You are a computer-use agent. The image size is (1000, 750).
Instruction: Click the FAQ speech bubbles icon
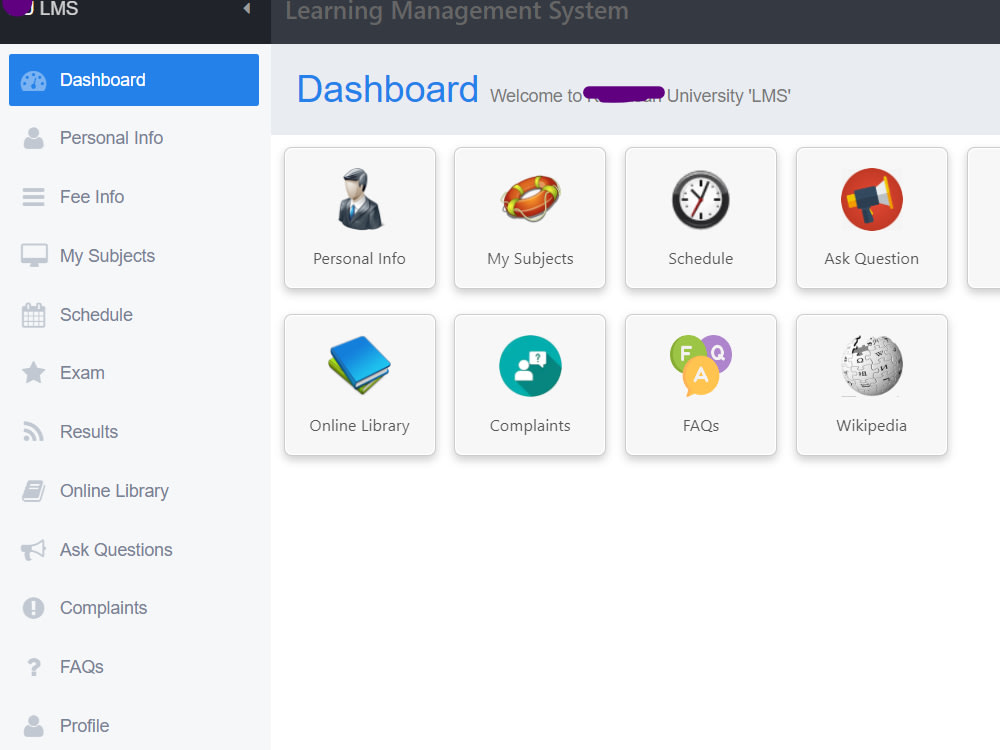[x=700, y=365]
